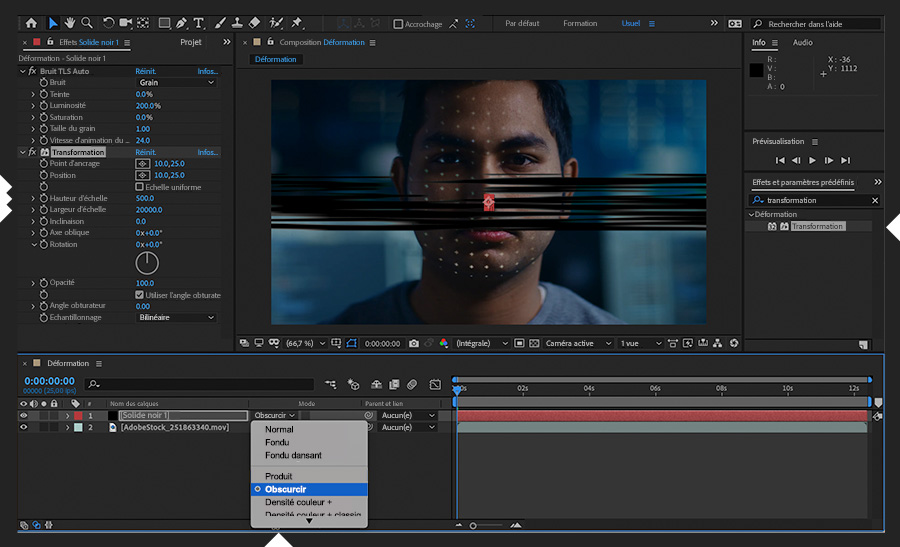Expand the Luminosité property

point(33,105)
